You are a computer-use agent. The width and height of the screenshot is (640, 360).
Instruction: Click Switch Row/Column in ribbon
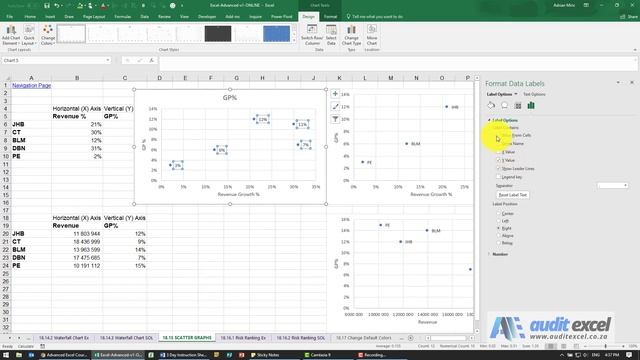coord(312,35)
